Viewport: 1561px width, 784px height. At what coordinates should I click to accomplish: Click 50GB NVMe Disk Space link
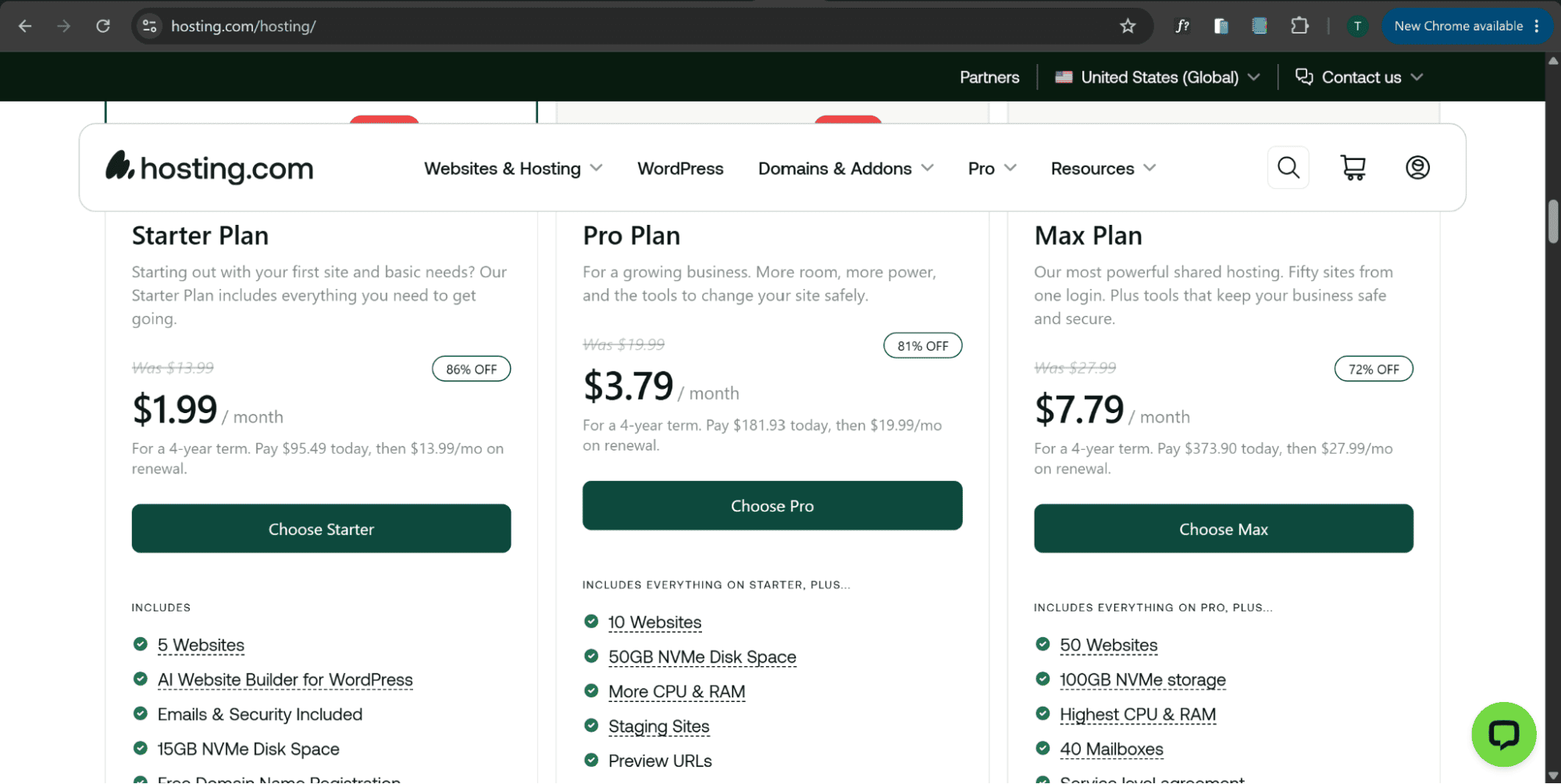point(702,657)
